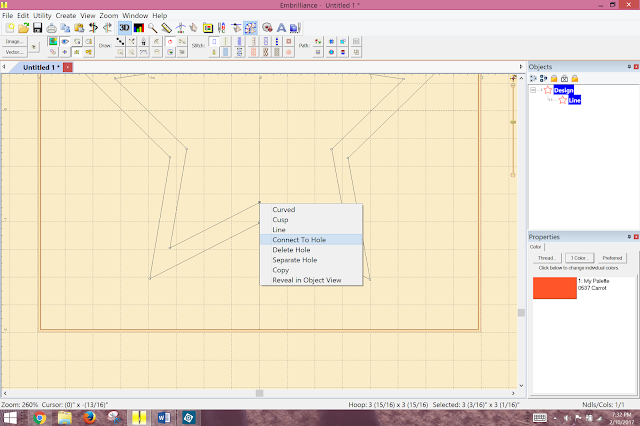Click the Preferred button
The width and height of the screenshot is (640, 426).
point(613,258)
